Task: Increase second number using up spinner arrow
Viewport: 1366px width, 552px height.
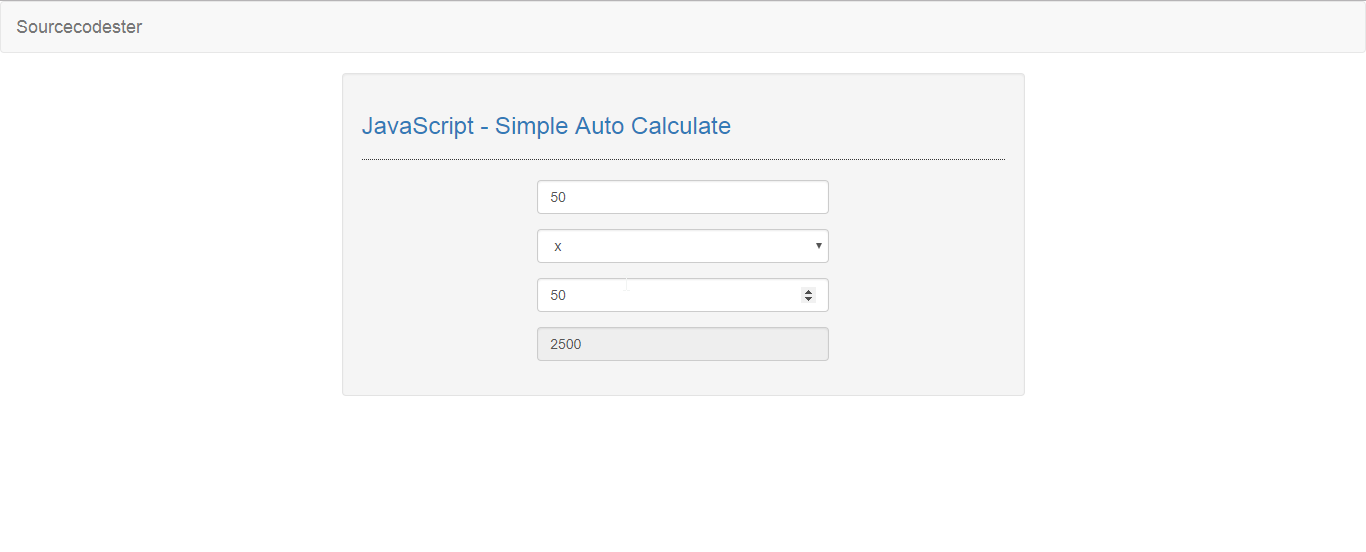Action: click(x=808, y=291)
